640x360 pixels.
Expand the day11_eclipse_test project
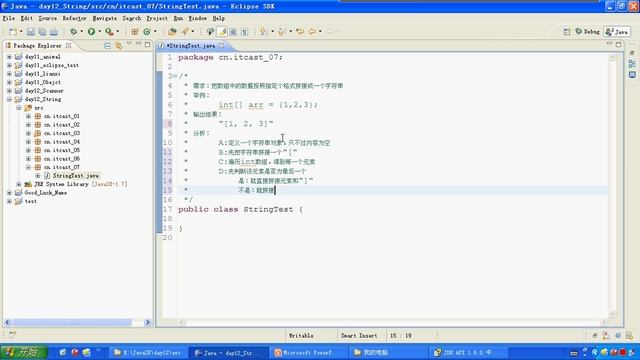point(9,65)
